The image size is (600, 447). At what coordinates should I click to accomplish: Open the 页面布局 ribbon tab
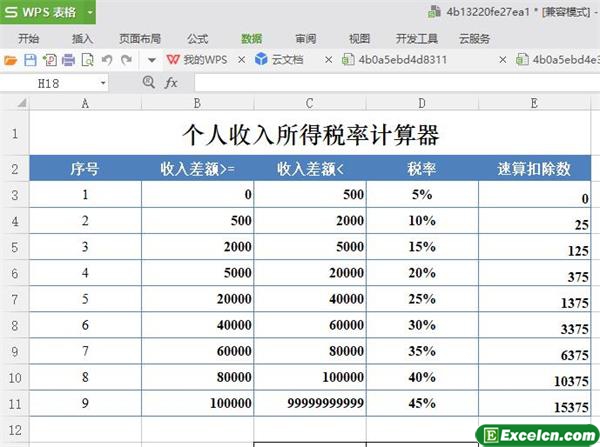140,39
